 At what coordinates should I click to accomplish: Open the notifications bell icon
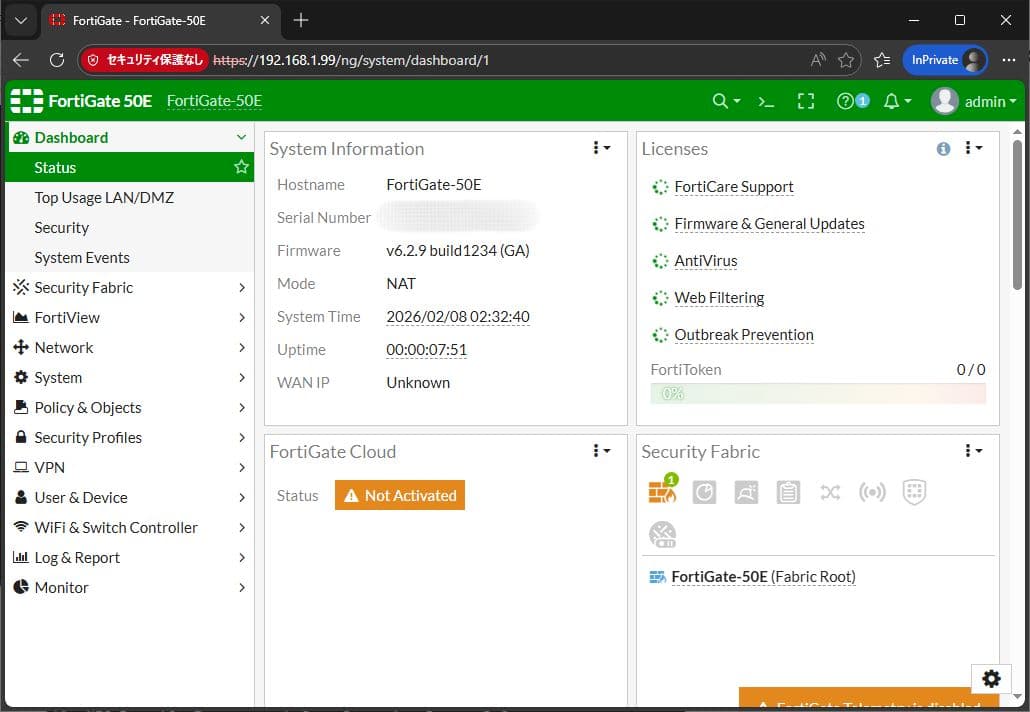coord(893,101)
